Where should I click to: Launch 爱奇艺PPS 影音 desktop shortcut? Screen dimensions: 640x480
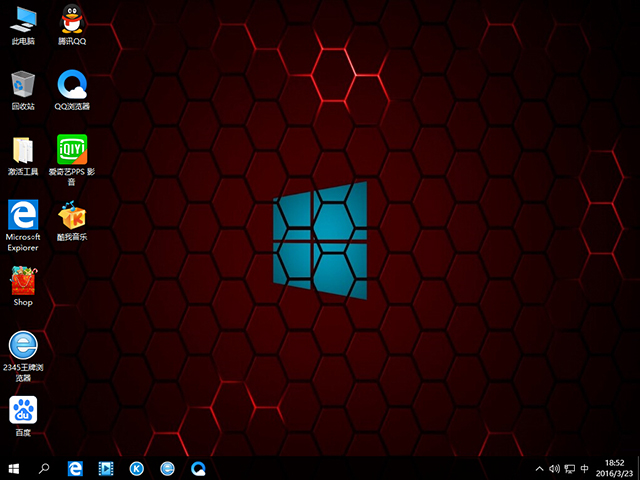(x=72, y=150)
